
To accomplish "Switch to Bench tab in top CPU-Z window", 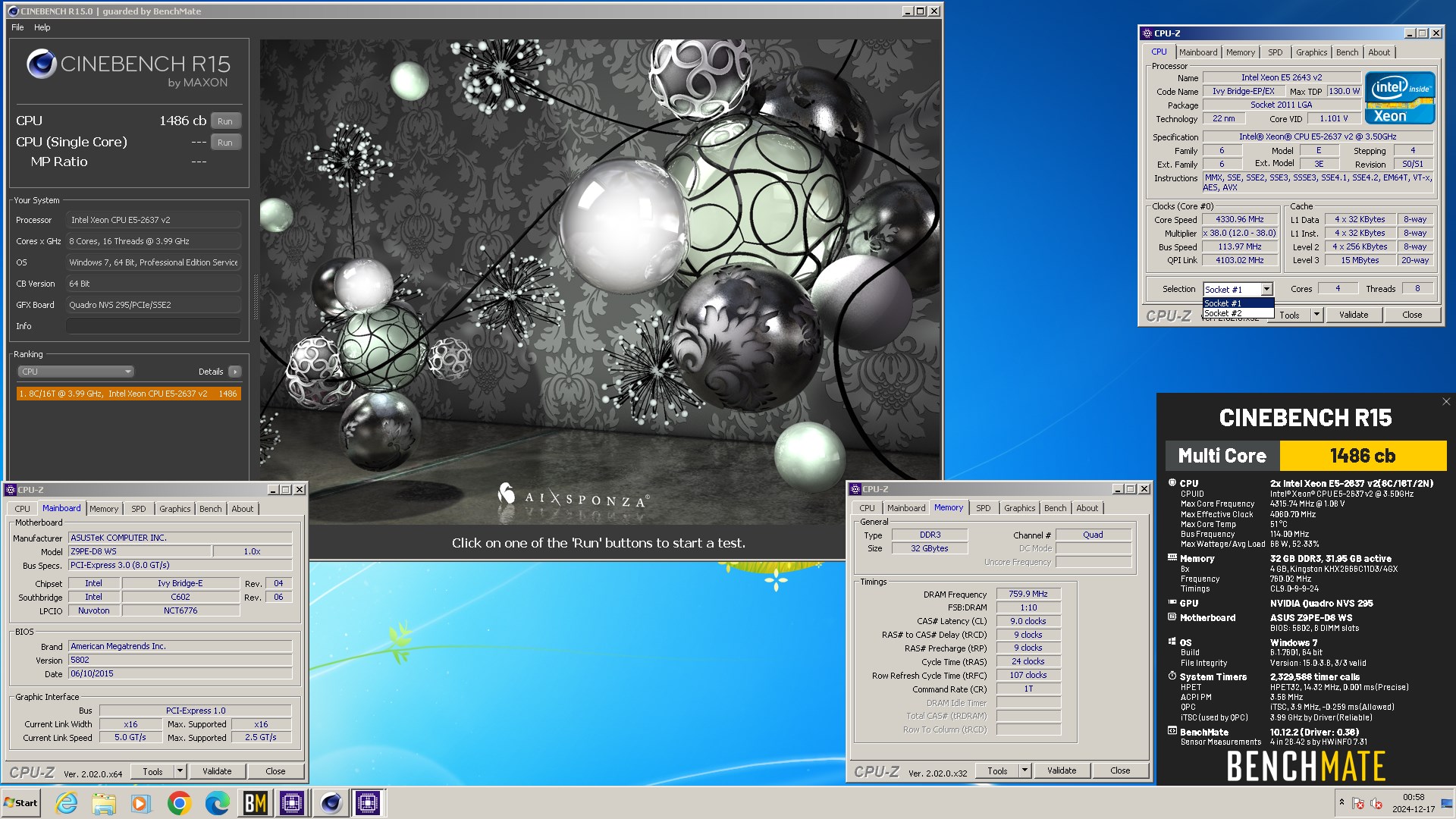I will (x=1347, y=52).
